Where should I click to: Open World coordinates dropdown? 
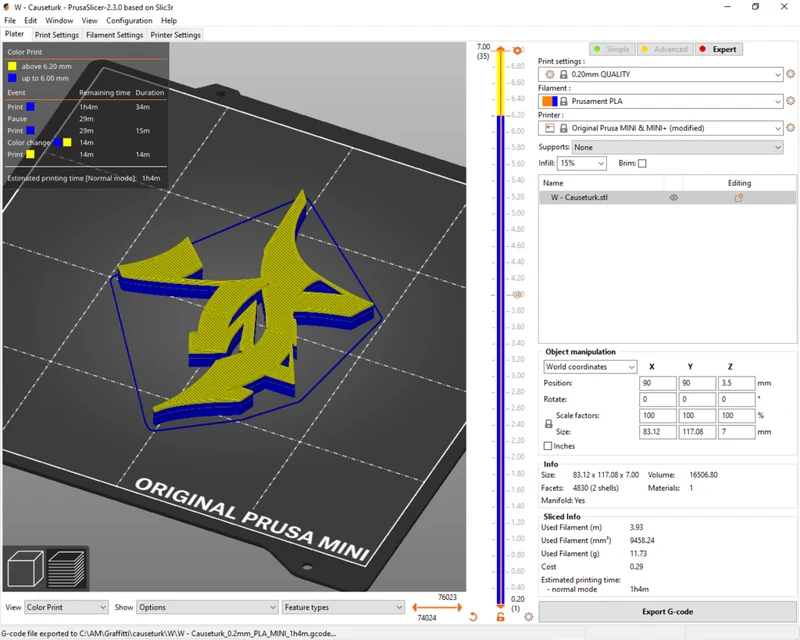pyautogui.click(x=590, y=366)
